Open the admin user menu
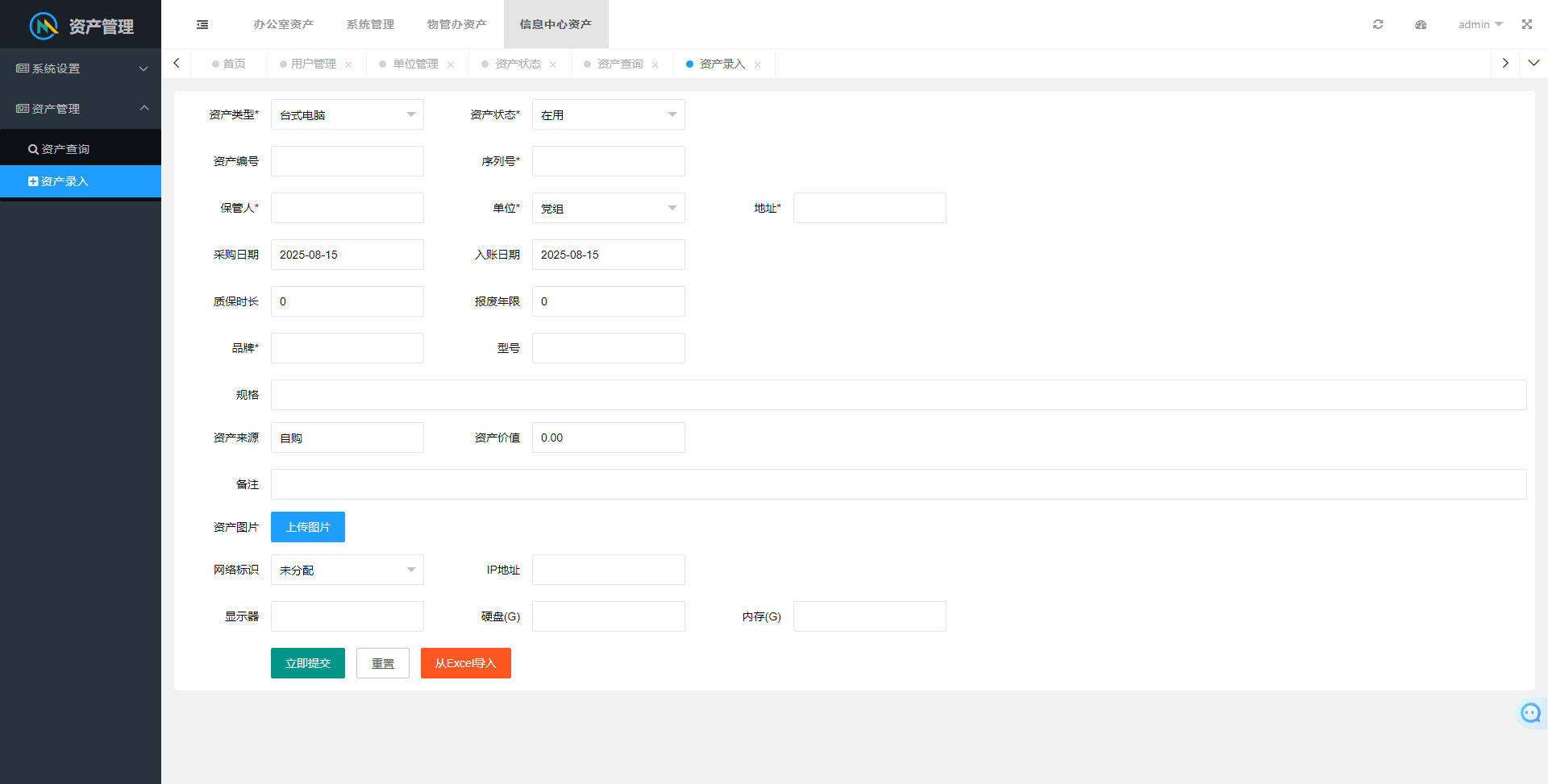The width and height of the screenshot is (1548, 784). click(x=1479, y=24)
